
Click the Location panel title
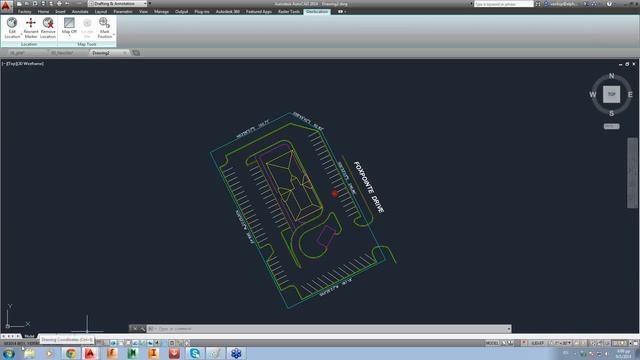[x=29, y=44]
